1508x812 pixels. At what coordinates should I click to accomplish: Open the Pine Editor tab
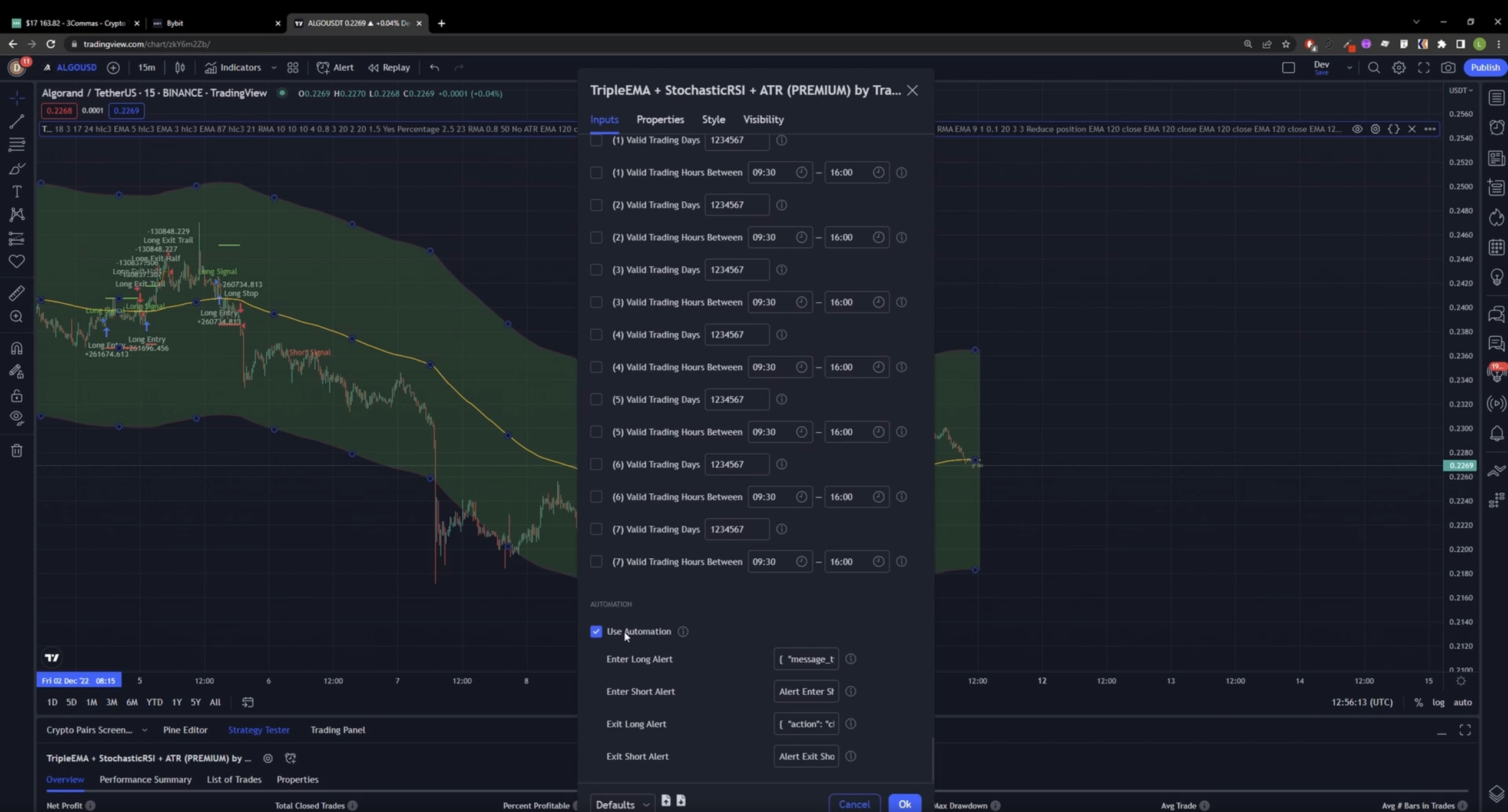point(185,730)
